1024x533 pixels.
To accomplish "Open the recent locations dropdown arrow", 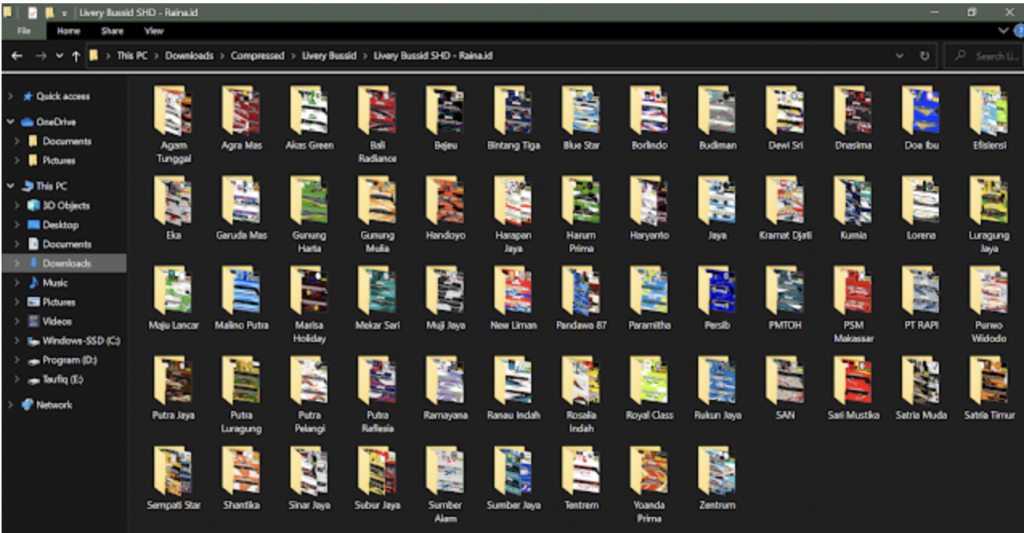I will click(59, 56).
